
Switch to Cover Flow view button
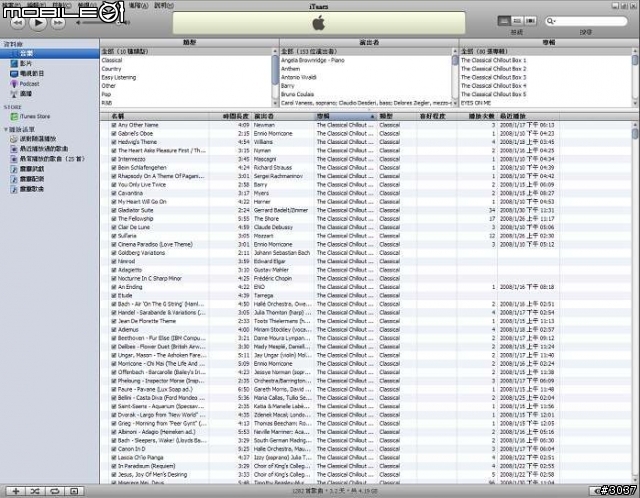tap(530, 21)
